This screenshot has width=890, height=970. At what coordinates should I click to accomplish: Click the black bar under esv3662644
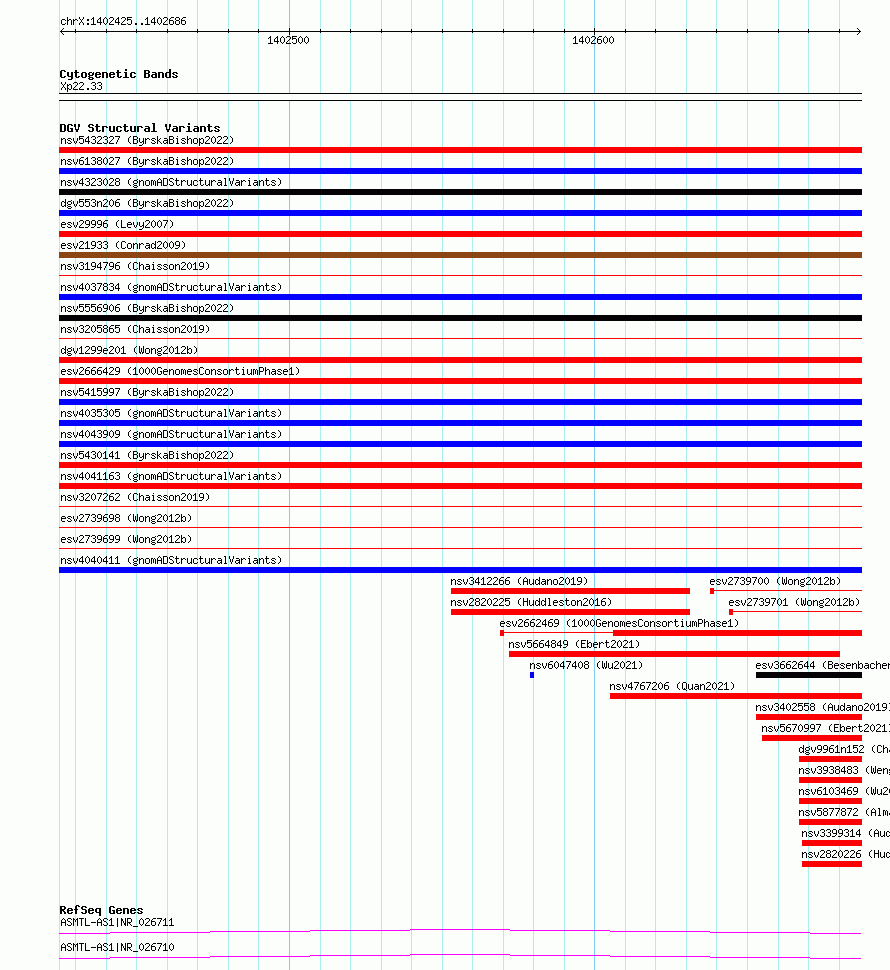[808, 676]
